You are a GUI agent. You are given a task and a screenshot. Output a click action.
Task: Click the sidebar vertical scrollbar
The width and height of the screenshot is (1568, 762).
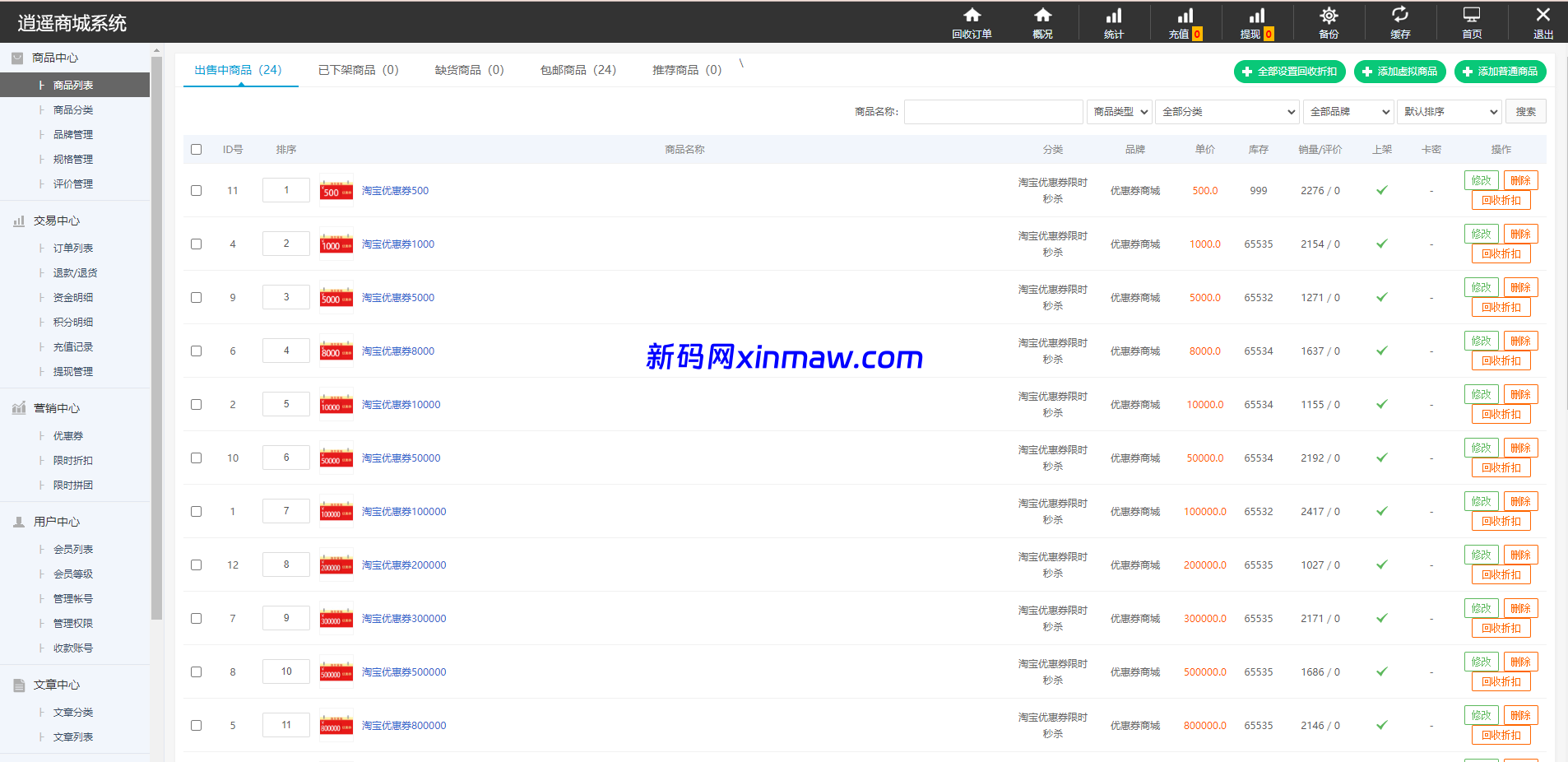coord(156,329)
